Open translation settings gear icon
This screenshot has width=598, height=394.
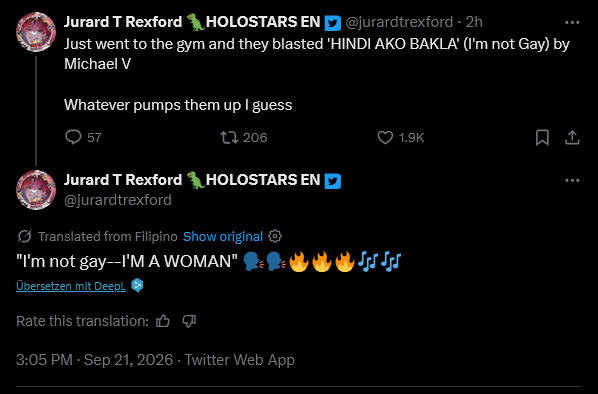click(275, 236)
